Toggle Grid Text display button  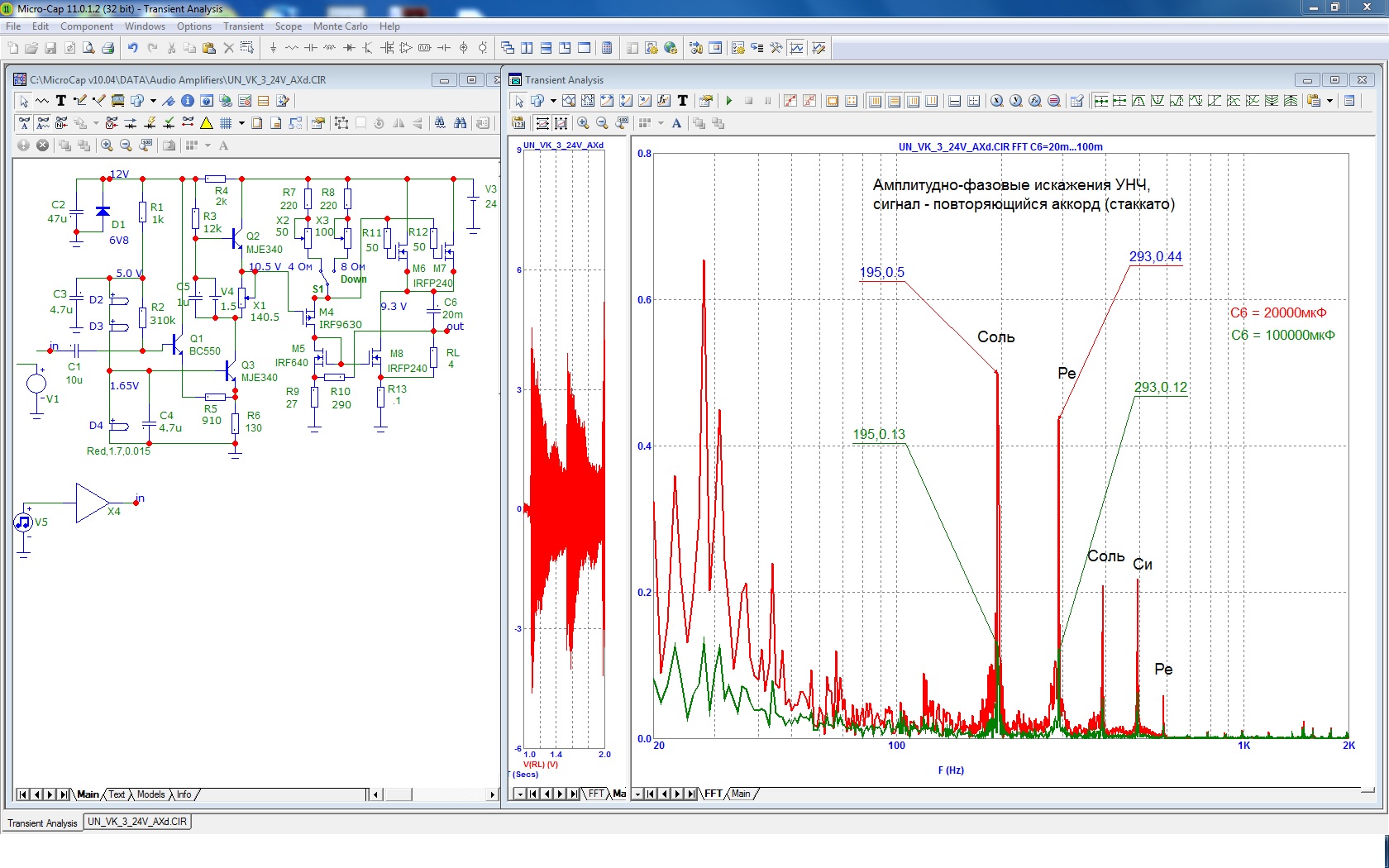pos(43,123)
